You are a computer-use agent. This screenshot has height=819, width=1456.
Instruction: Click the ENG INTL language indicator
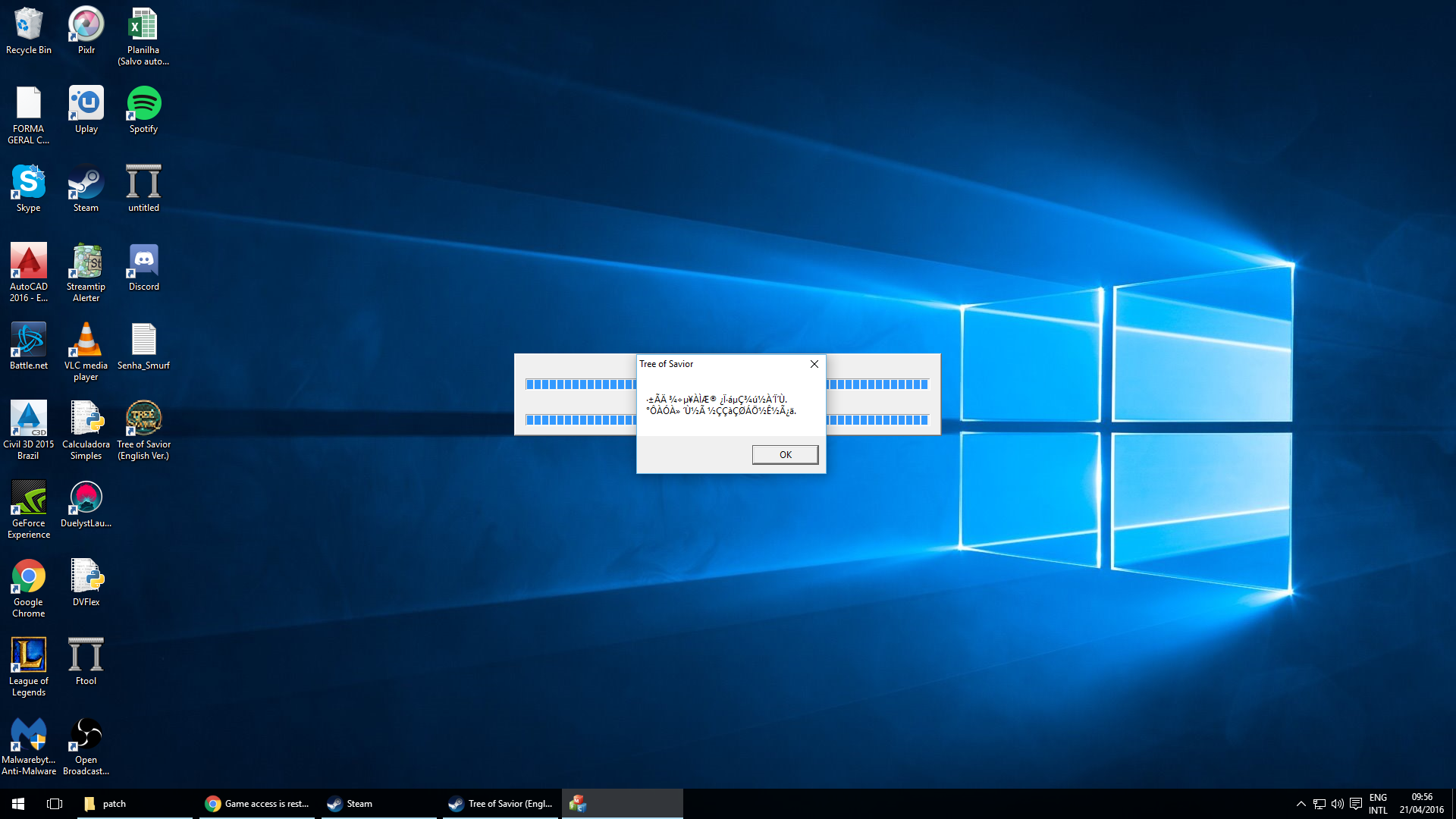point(1378,804)
